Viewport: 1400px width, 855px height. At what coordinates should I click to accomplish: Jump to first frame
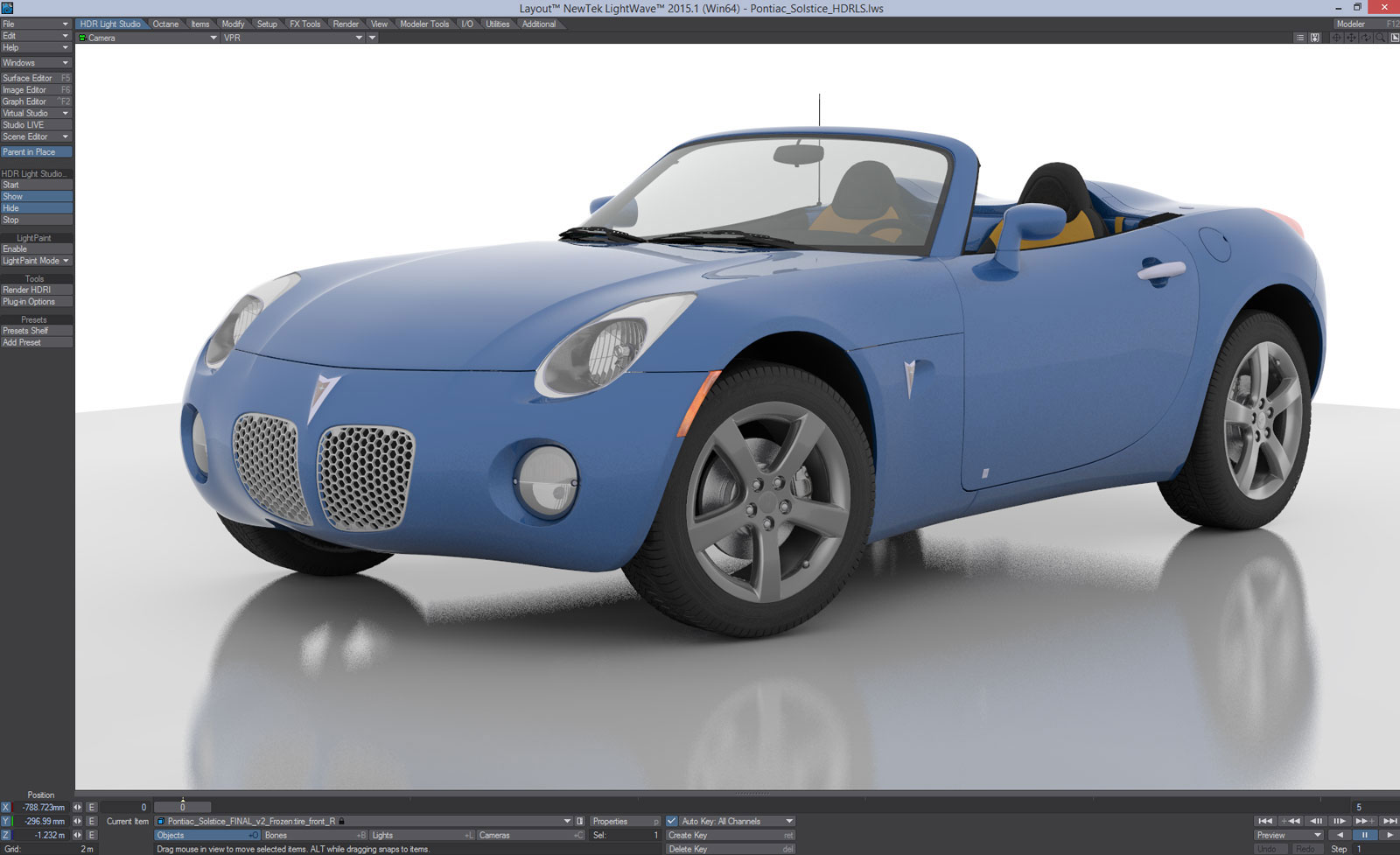point(1264,821)
